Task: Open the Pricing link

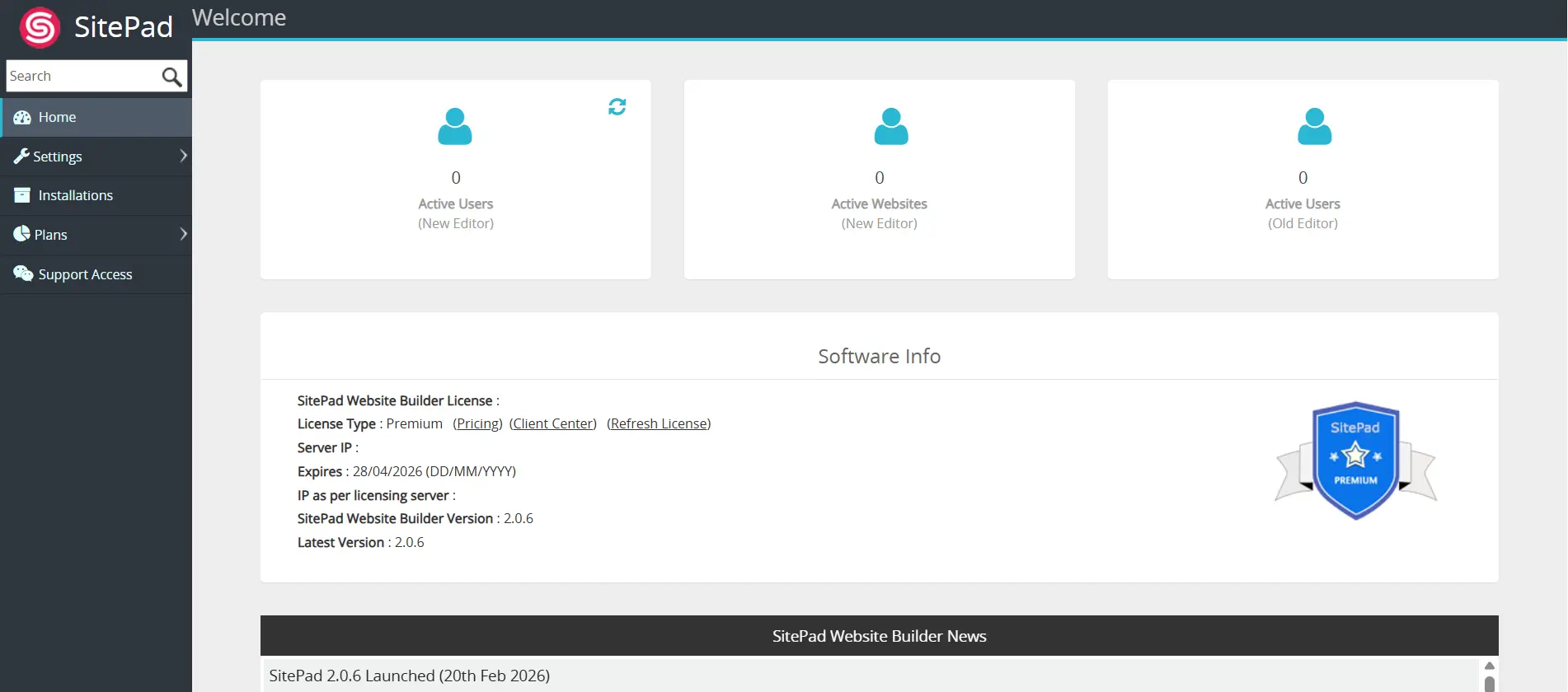Action: click(477, 423)
